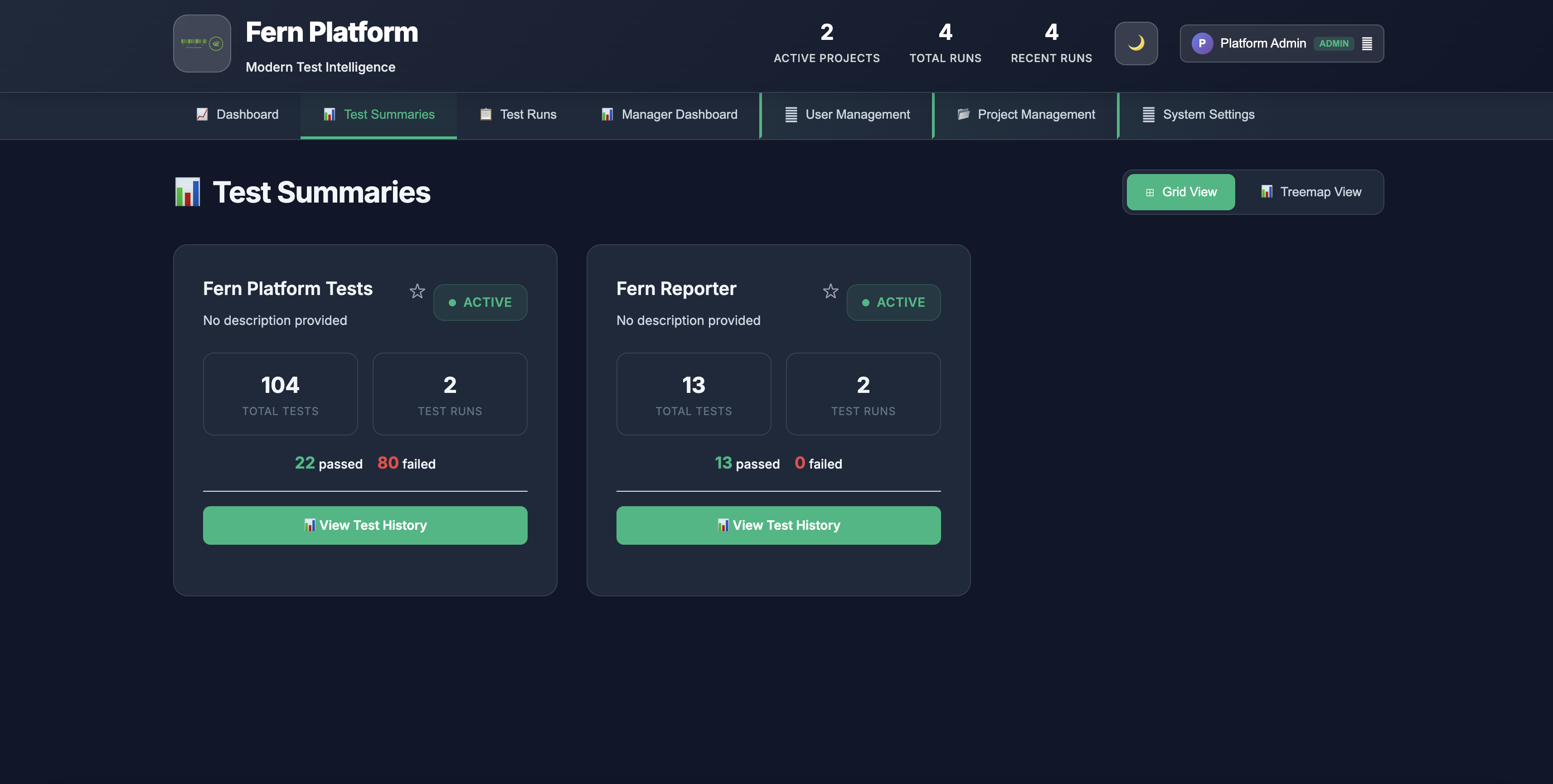Star the Fern Platform Tests project
This screenshot has width=1553, height=784.
[417, 292]
